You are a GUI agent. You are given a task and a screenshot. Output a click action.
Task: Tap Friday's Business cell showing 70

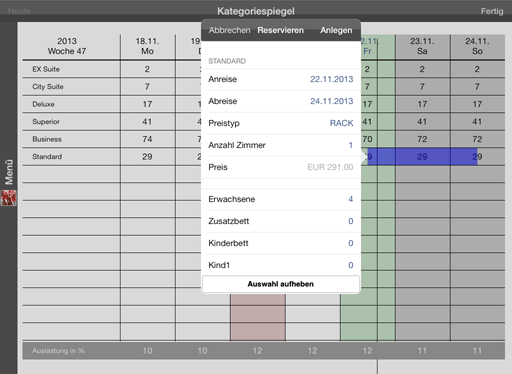click(368, 139)
